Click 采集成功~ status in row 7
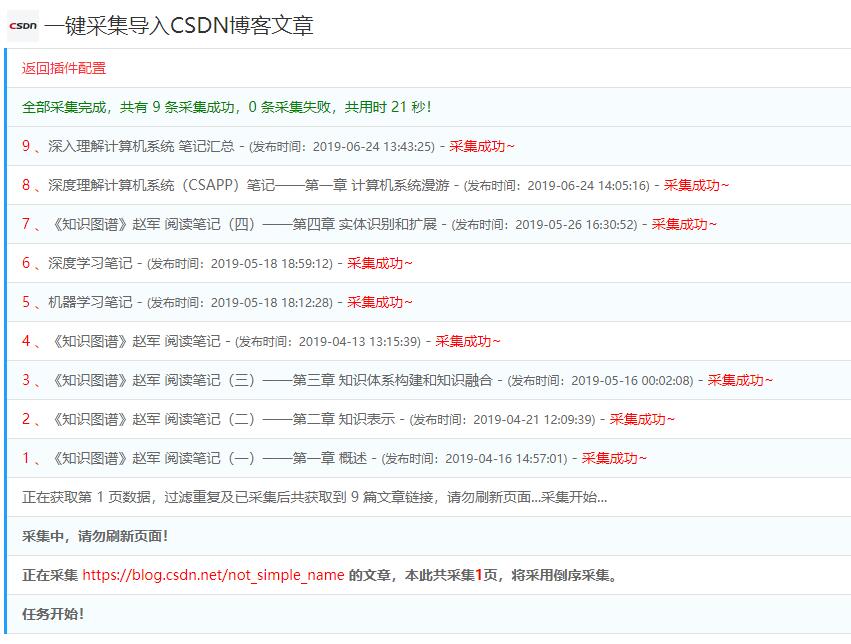 (x=684, y=225)
